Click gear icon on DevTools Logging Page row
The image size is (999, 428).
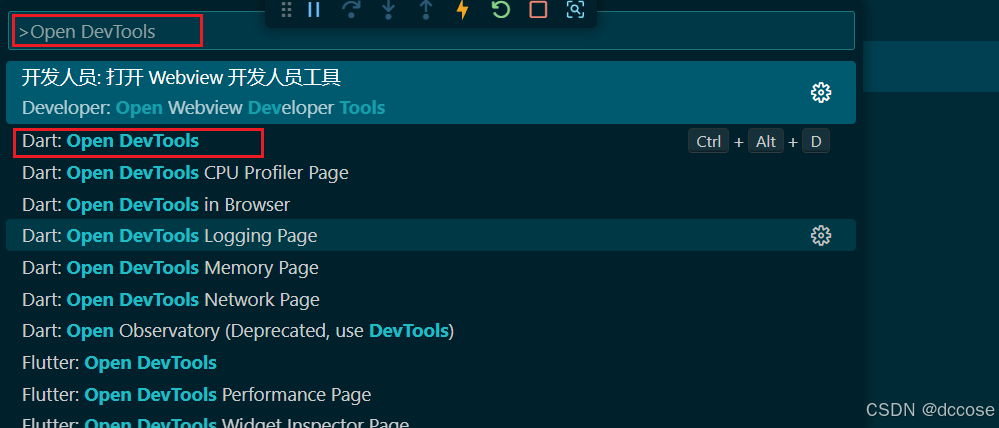click(x=821, y=236)
